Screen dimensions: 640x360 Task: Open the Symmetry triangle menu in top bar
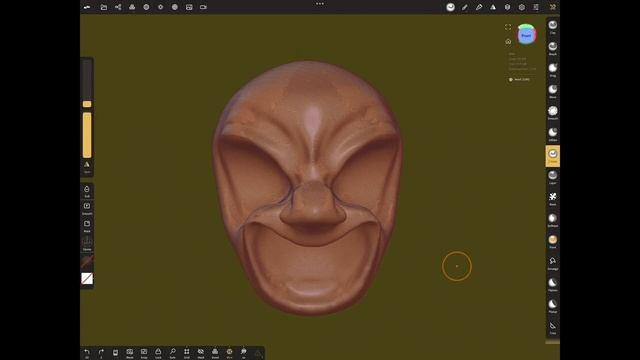point(493,7)
